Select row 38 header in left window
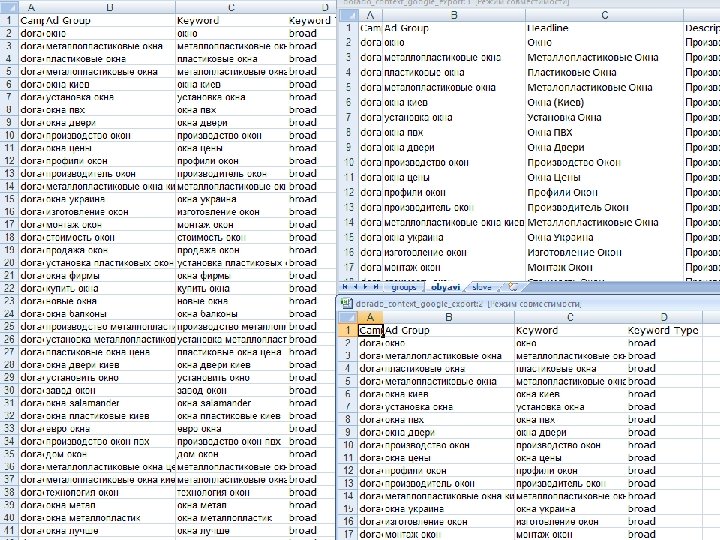The height and width of the screenshot is (540, 720). point(9,492)
